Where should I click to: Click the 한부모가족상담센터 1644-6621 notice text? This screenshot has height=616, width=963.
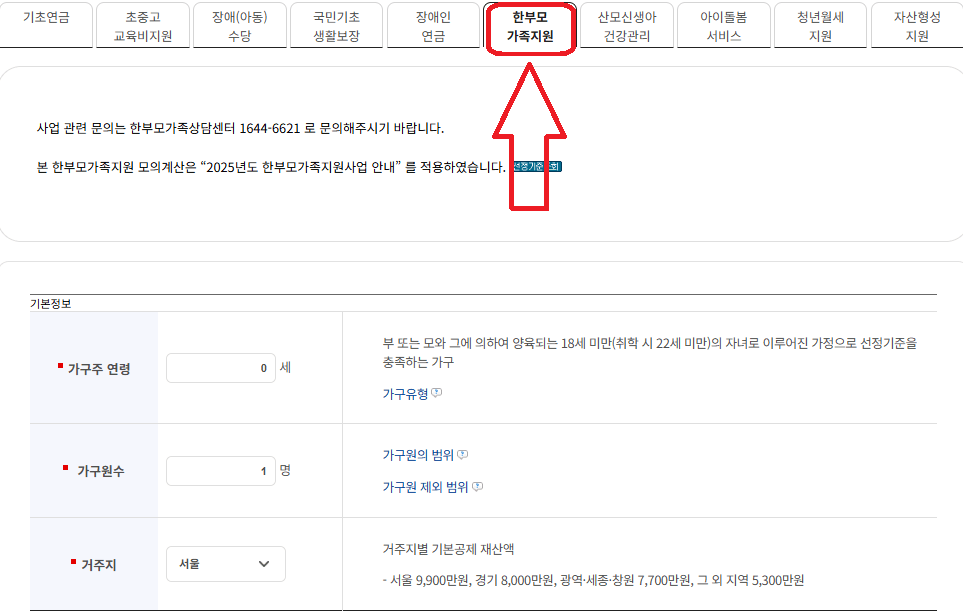240,128
